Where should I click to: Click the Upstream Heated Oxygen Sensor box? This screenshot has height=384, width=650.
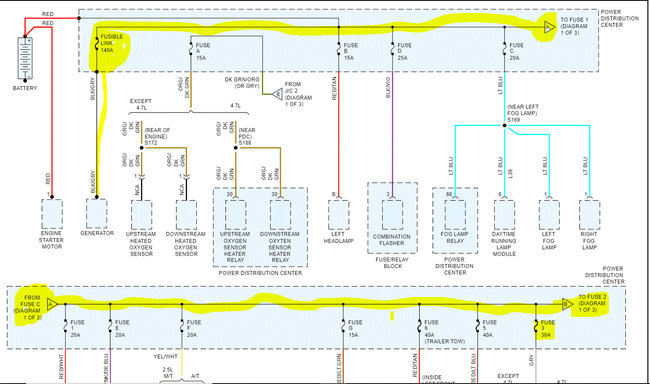tap(142, 215)
